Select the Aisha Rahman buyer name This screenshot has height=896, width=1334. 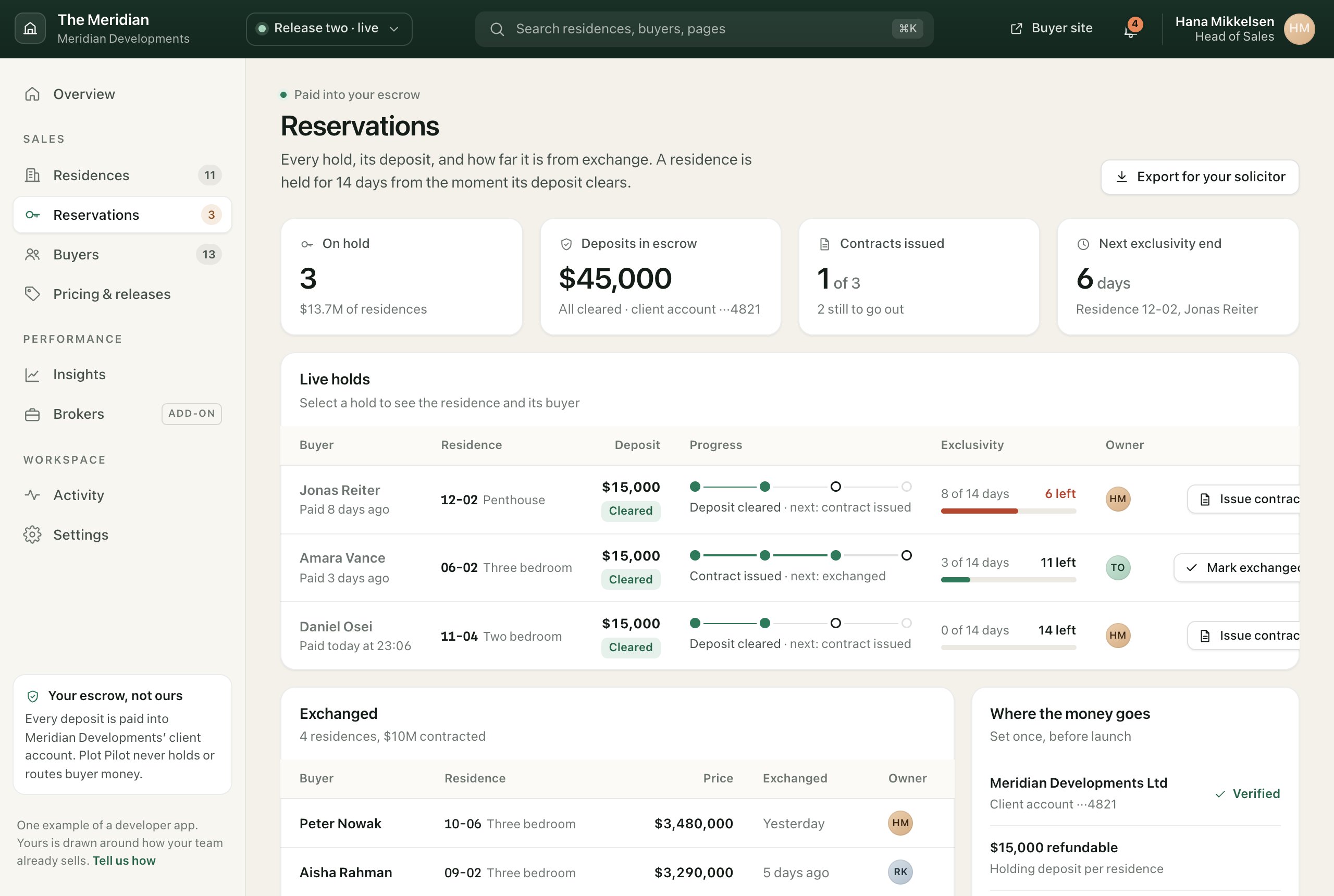[x=346, y=872]
